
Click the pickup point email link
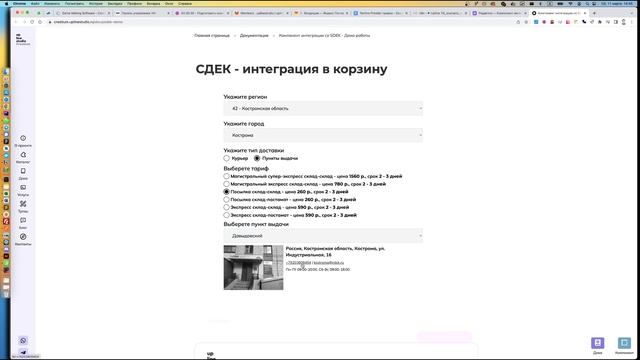tap(329, 263)
